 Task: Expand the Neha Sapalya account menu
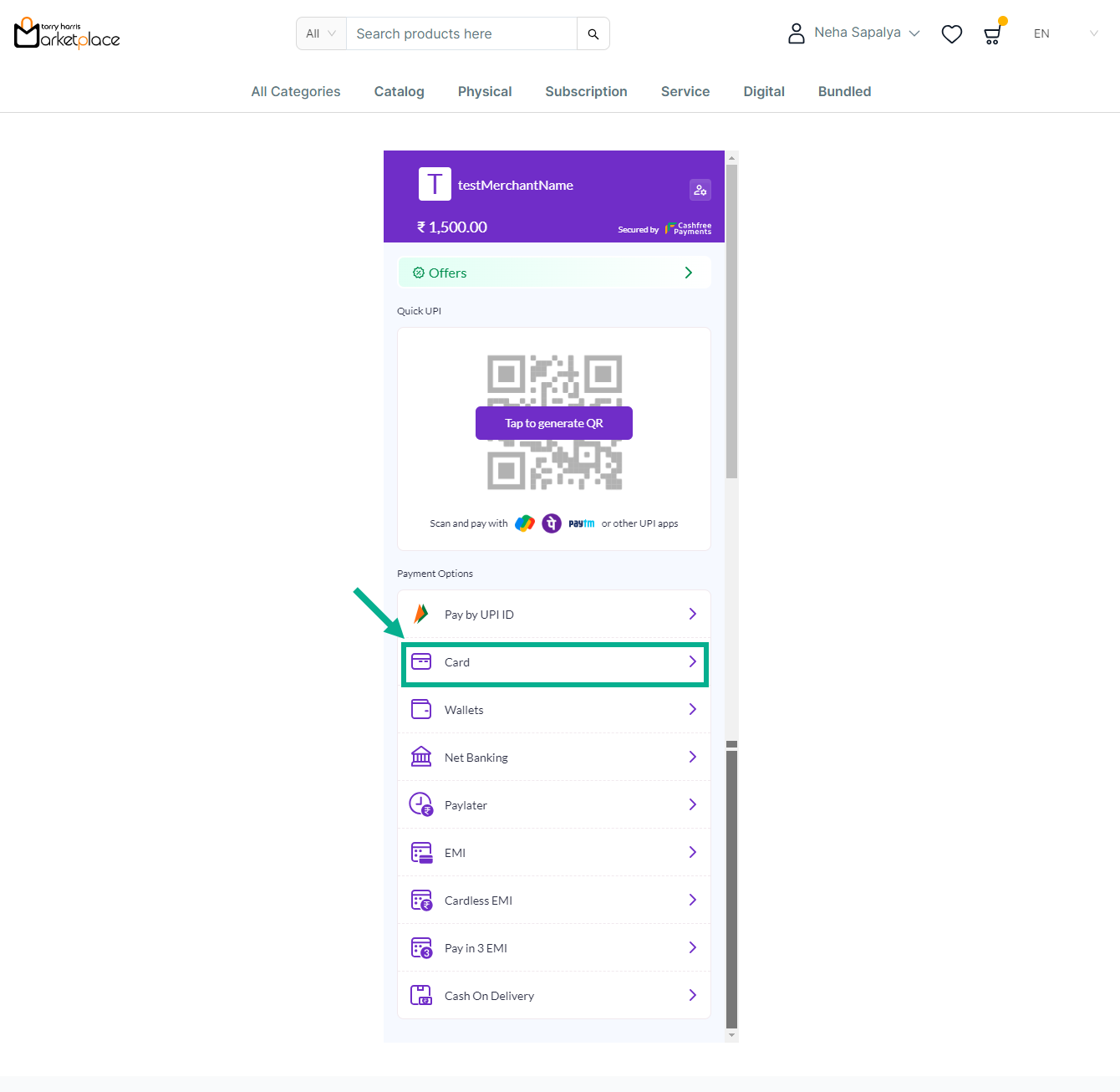(x=854, y=33)
